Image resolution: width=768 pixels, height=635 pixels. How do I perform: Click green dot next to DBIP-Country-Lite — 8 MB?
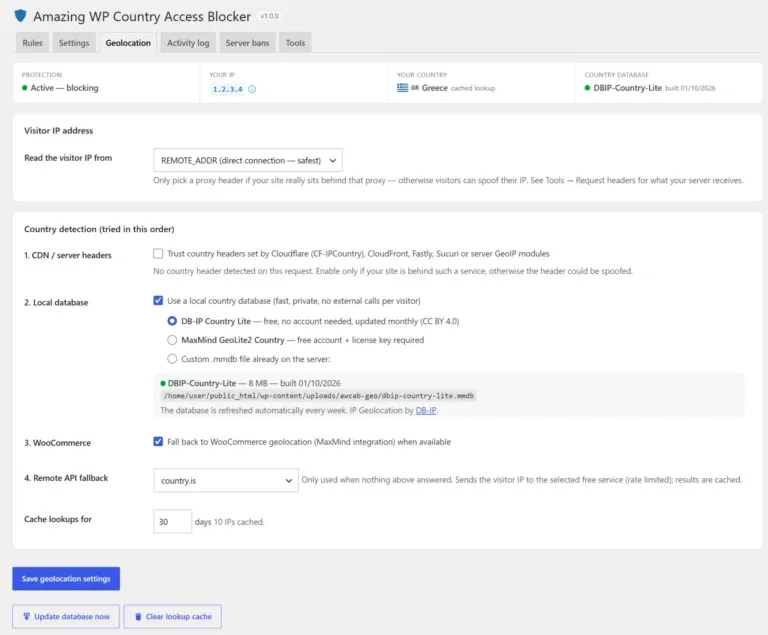tap(163, 383)
